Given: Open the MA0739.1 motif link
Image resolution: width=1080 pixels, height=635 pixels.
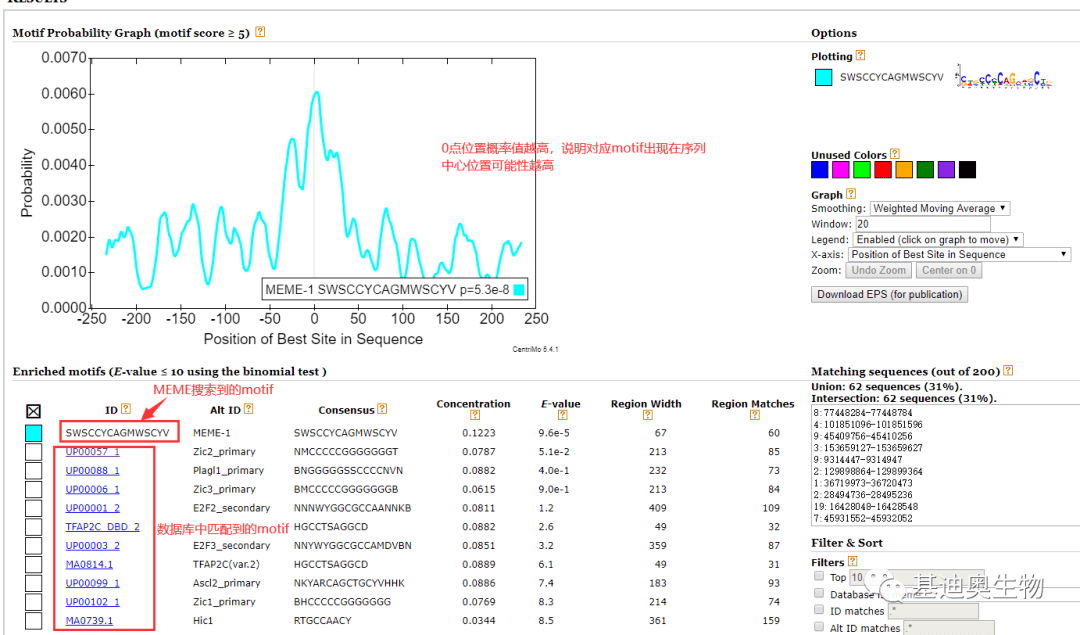Looking at the screenshot, I should pyautogui.click(x=90, y=621).
